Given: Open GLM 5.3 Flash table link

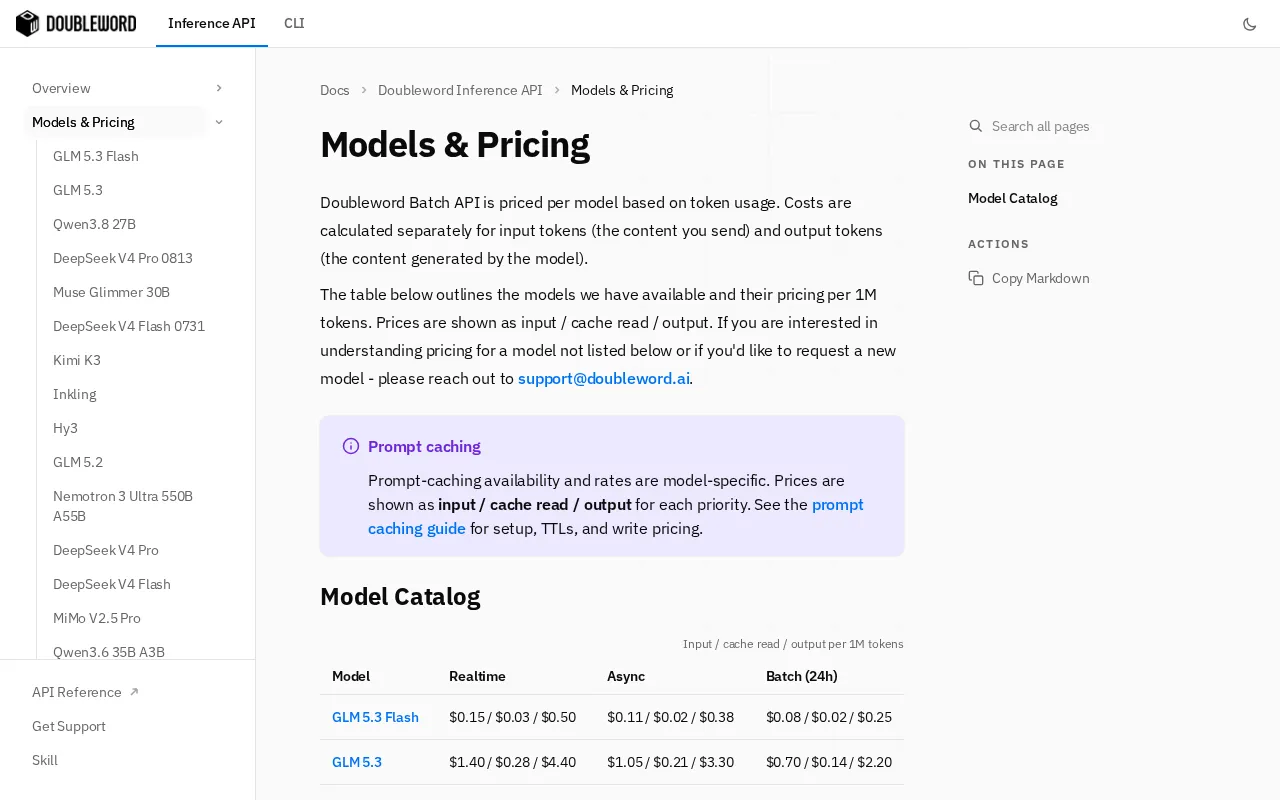Looking at the screenshot, I should click(375, 717).
